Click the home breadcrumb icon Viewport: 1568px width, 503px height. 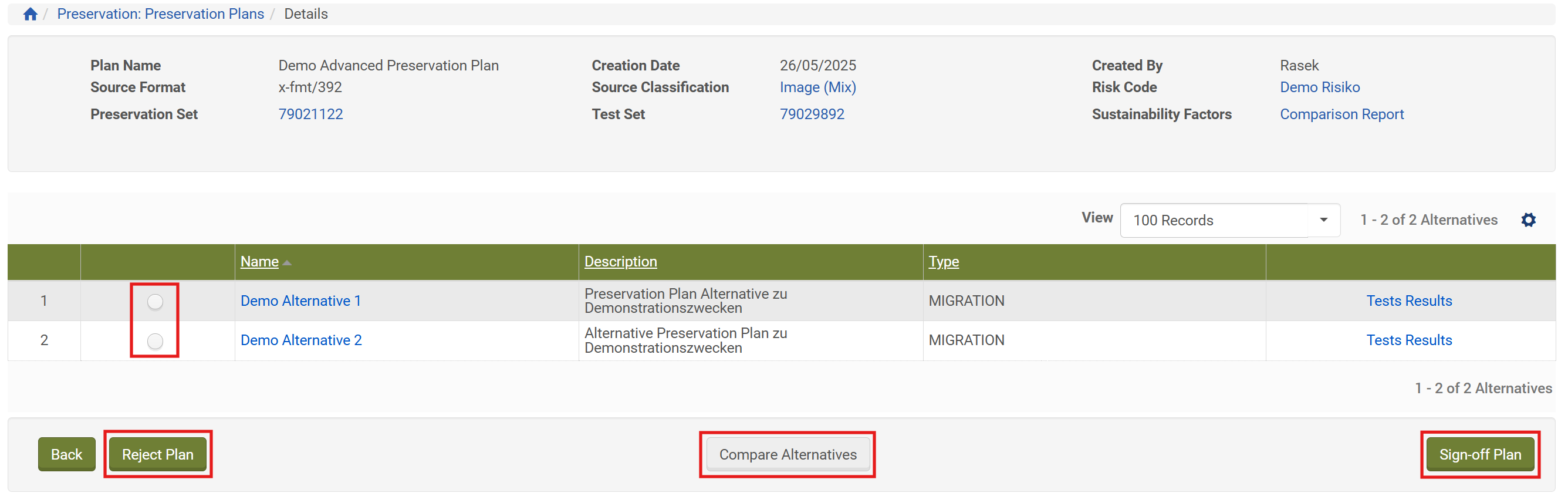click(x=31, y=14)
